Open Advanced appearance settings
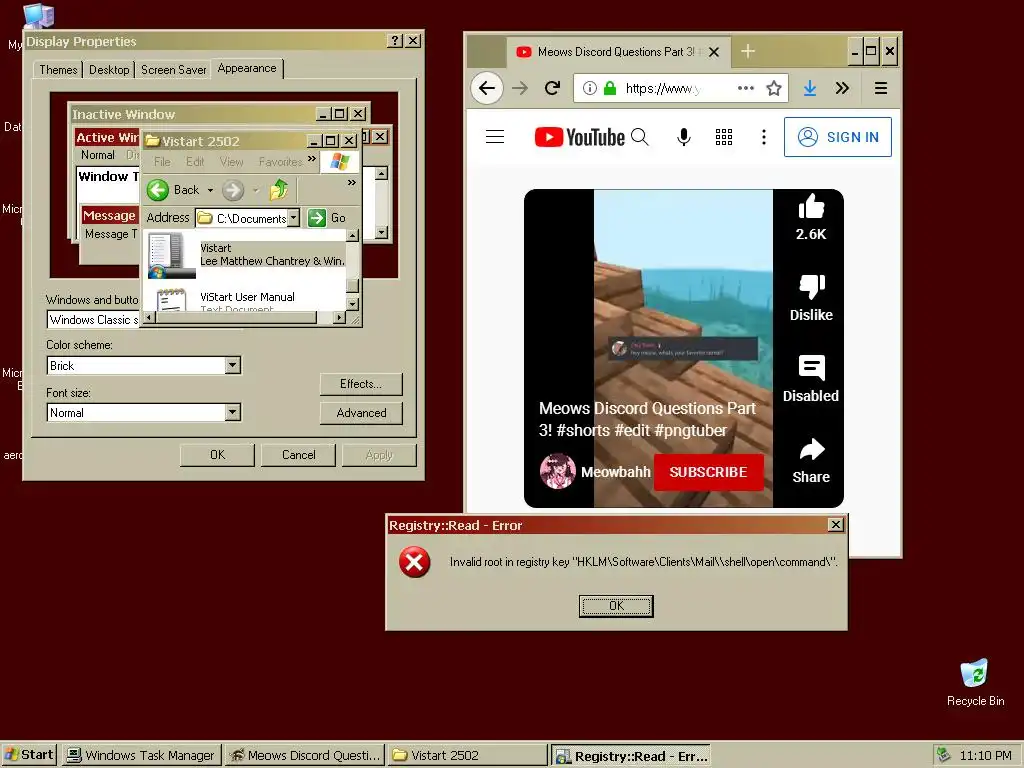 point(361,413)
